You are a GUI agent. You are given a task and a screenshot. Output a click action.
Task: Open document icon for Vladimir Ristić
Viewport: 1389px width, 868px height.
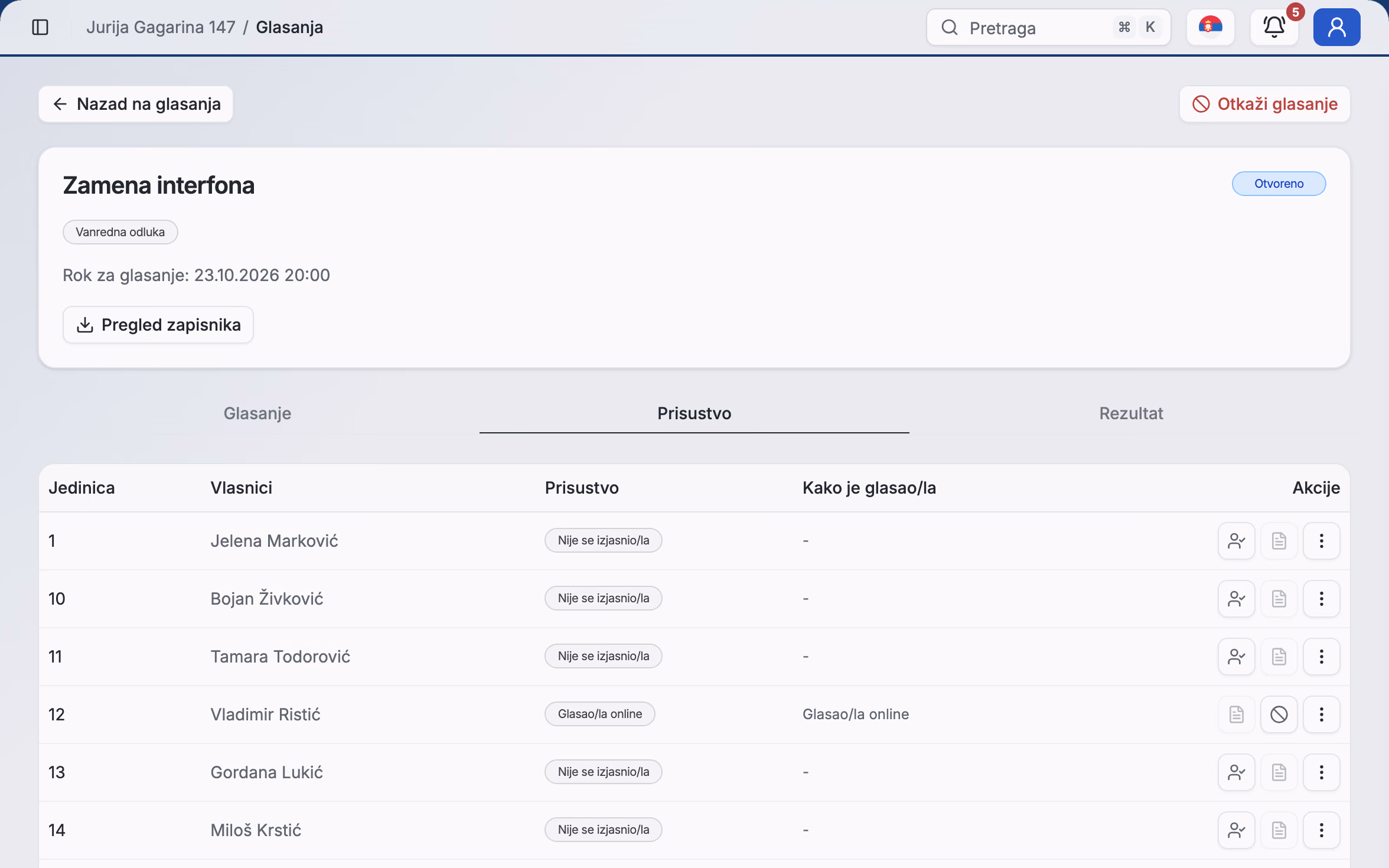point(1236,714)
